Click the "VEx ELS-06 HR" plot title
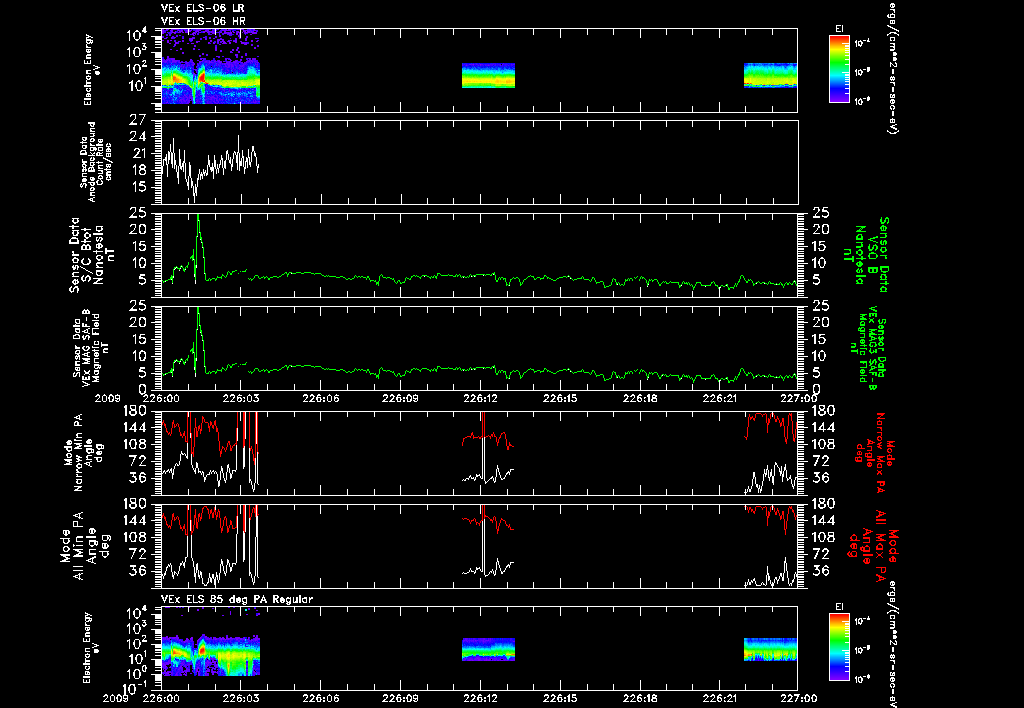This screenshot has width=1024, height=708. [x=203, y=21]
